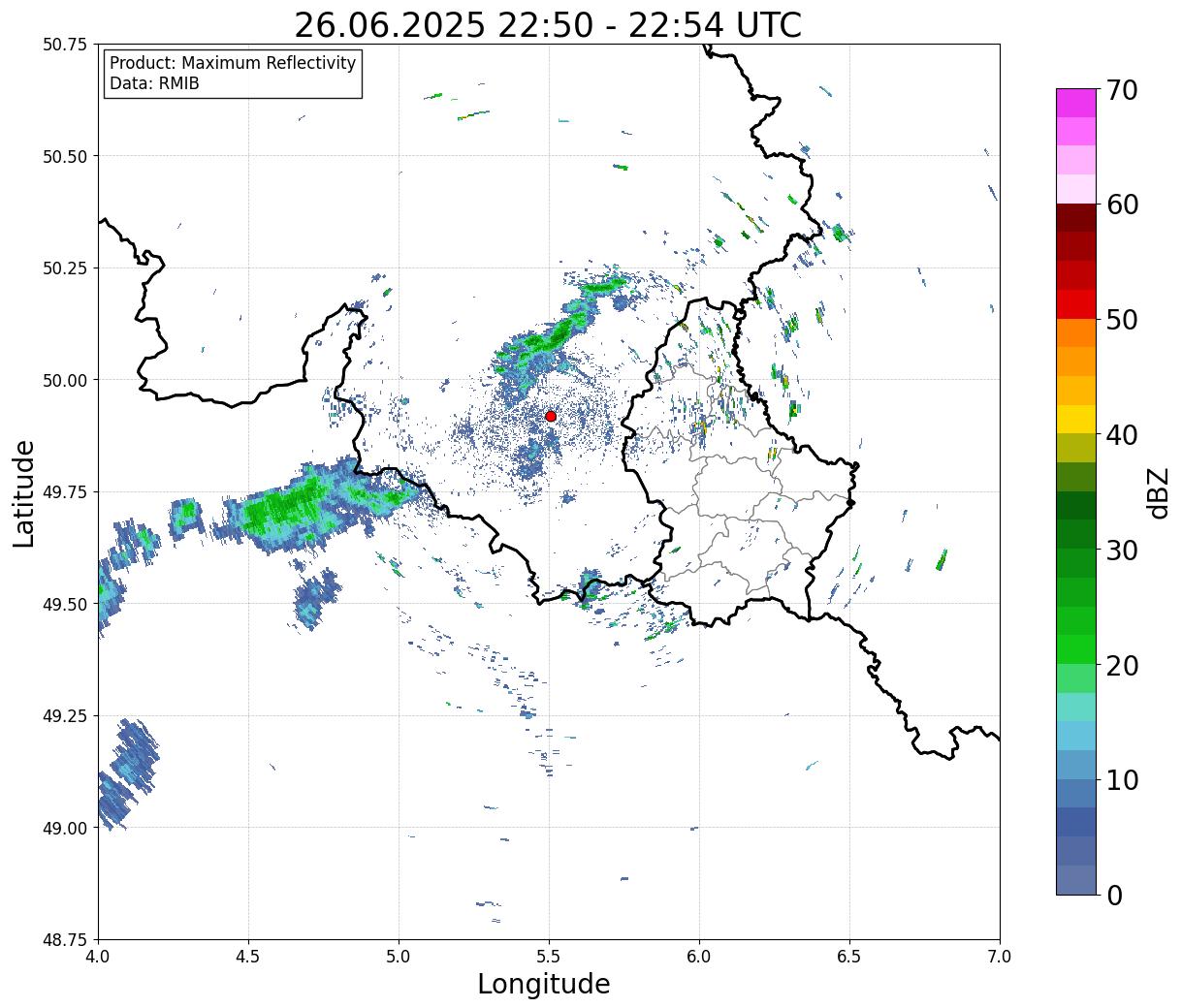Screen dimensions: 1182x1008
Task: Click the magenta swatch at 70 dBZ
Action: coord(1076,103)
